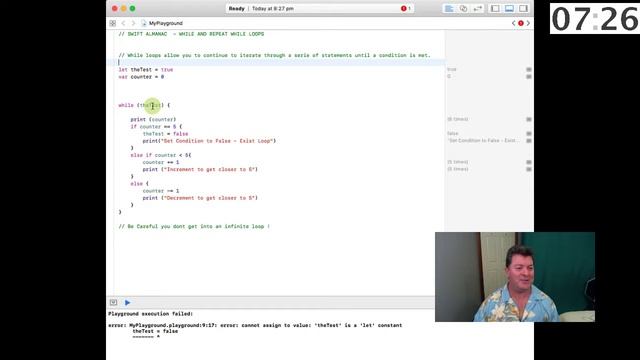
Task: Click the 'SWIFT ALMANAC' title comment
Action: pos(191,34)
